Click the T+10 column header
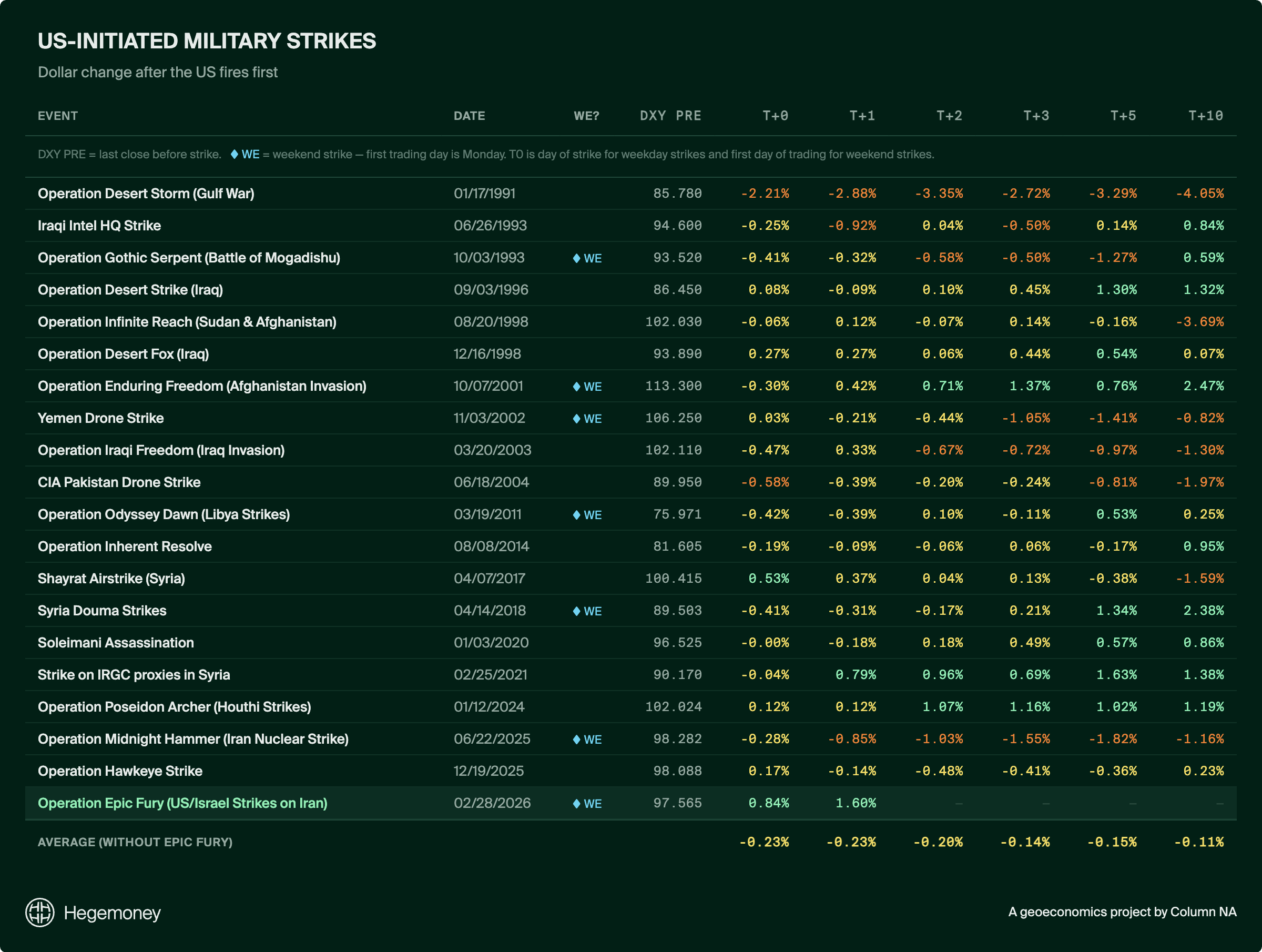The image size is (1262, 952). click(1205, 116)
